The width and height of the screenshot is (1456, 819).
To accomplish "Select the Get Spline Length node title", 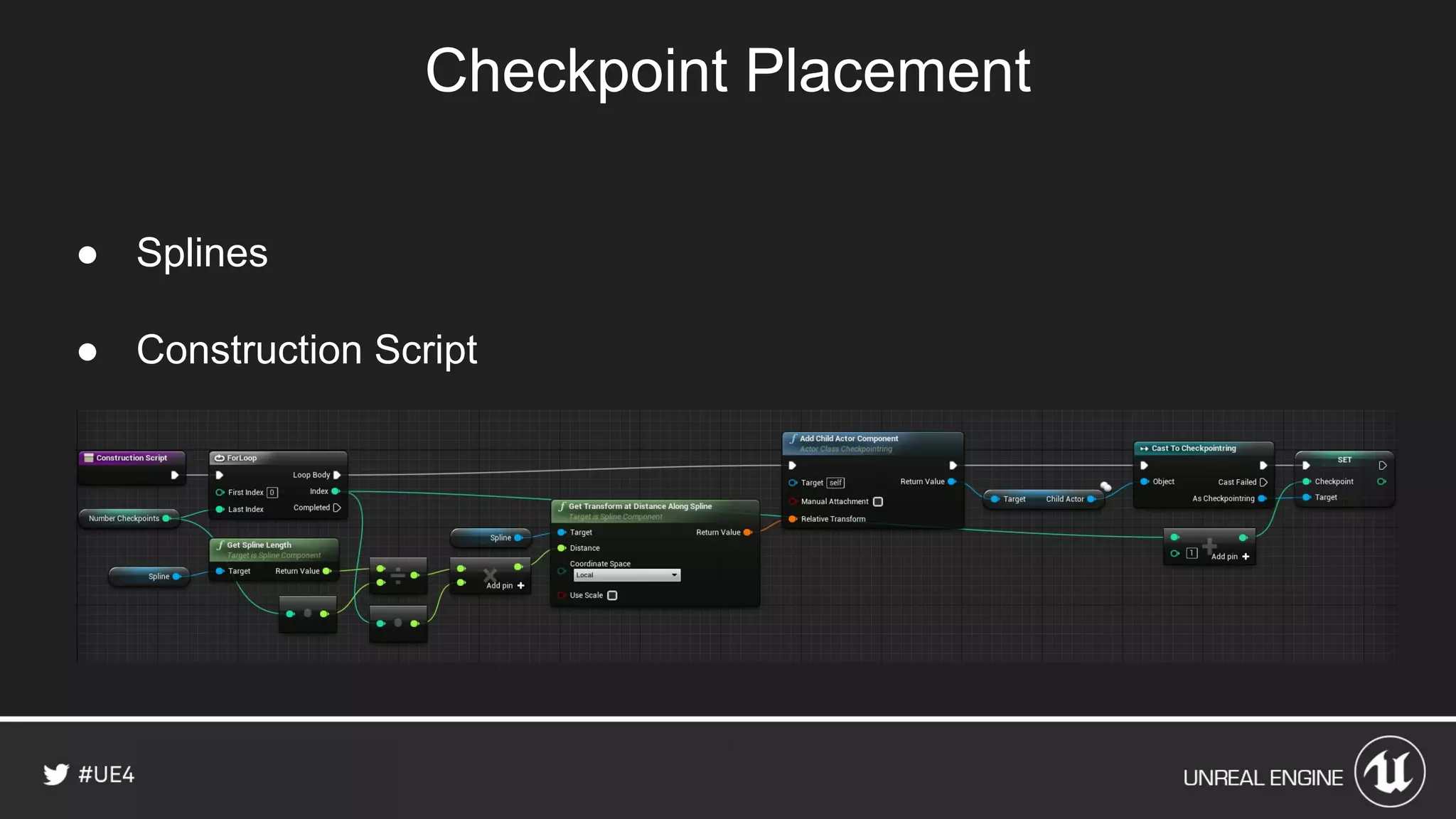I will [x=259, y=545].
